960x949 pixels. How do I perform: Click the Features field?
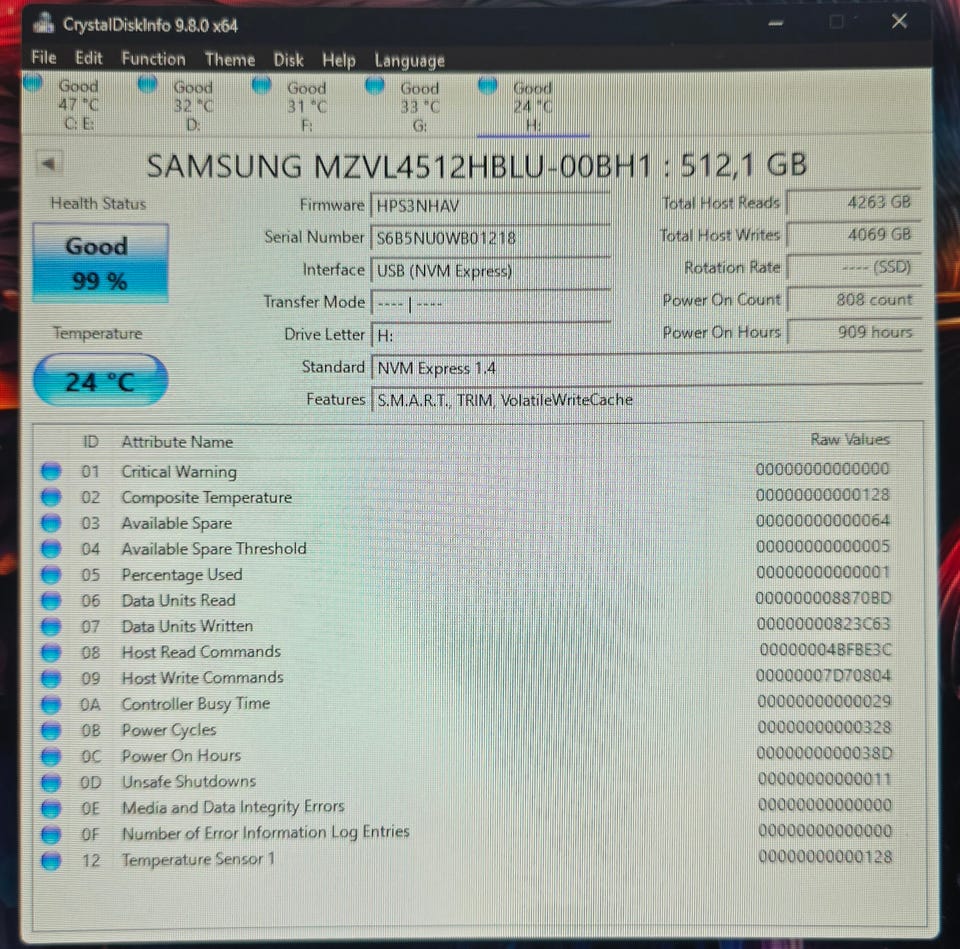(647, 400)
